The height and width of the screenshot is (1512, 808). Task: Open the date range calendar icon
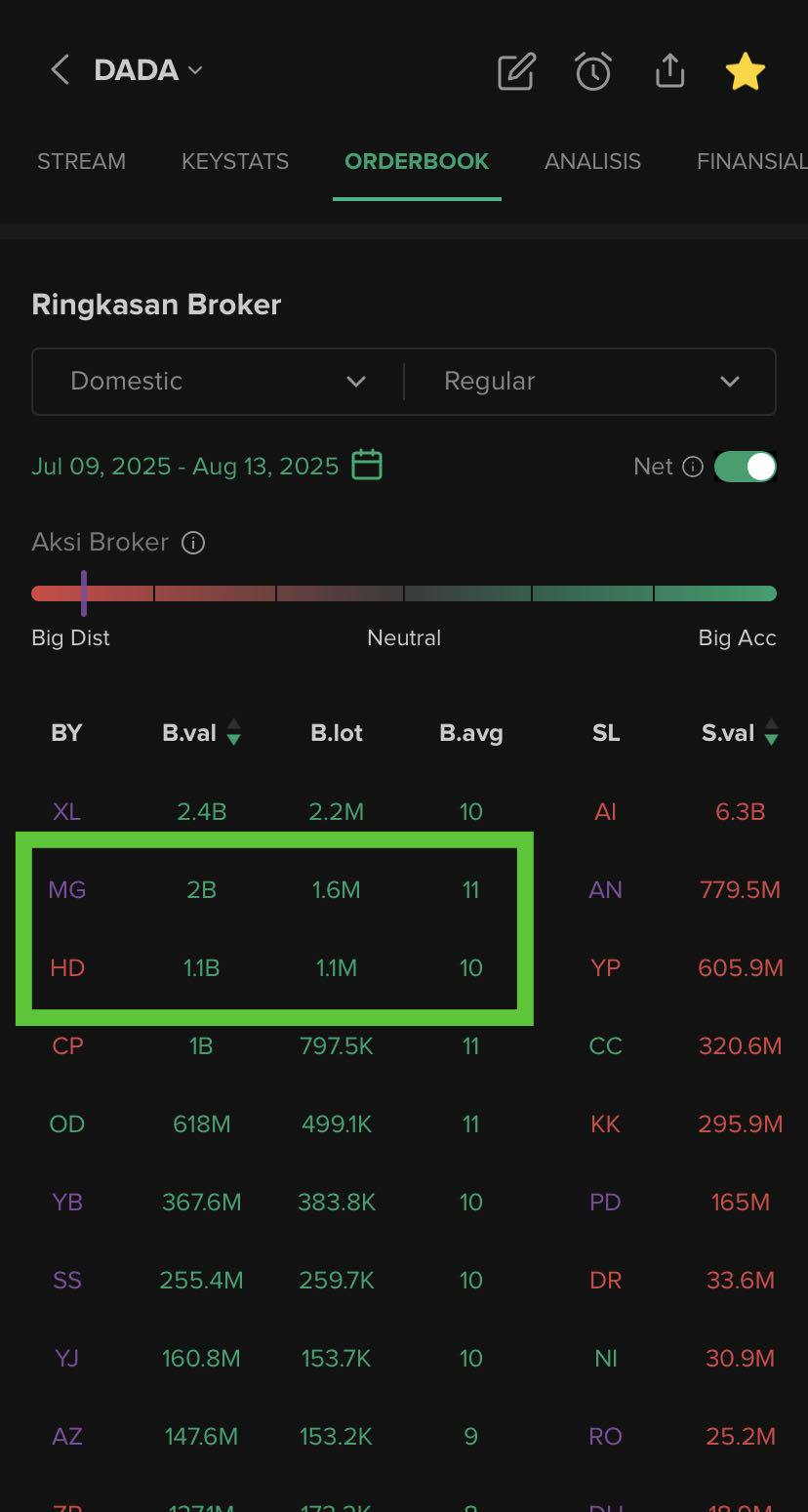tap(367, 465)
